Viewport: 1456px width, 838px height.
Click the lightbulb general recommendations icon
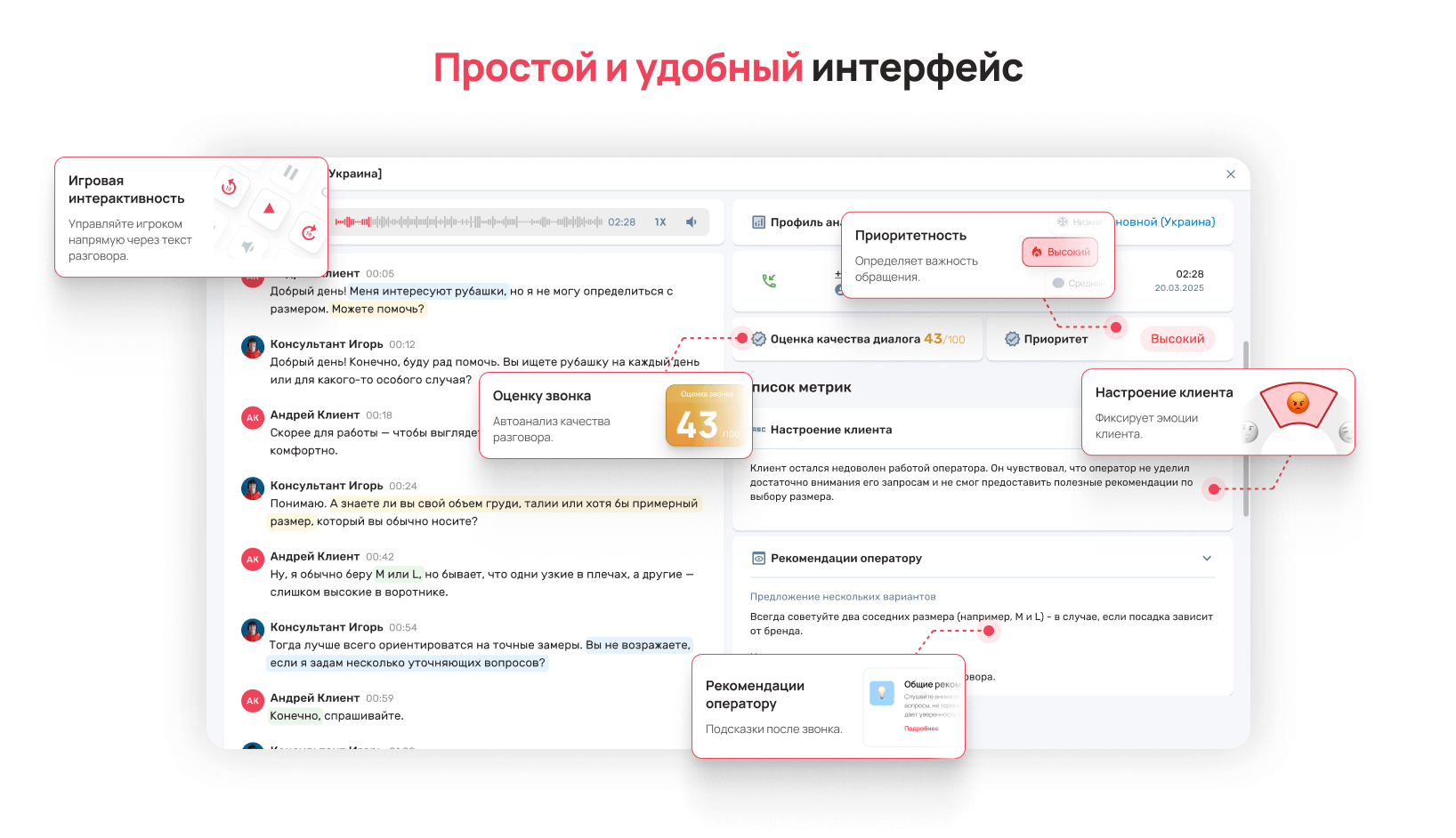coord(881,693)
